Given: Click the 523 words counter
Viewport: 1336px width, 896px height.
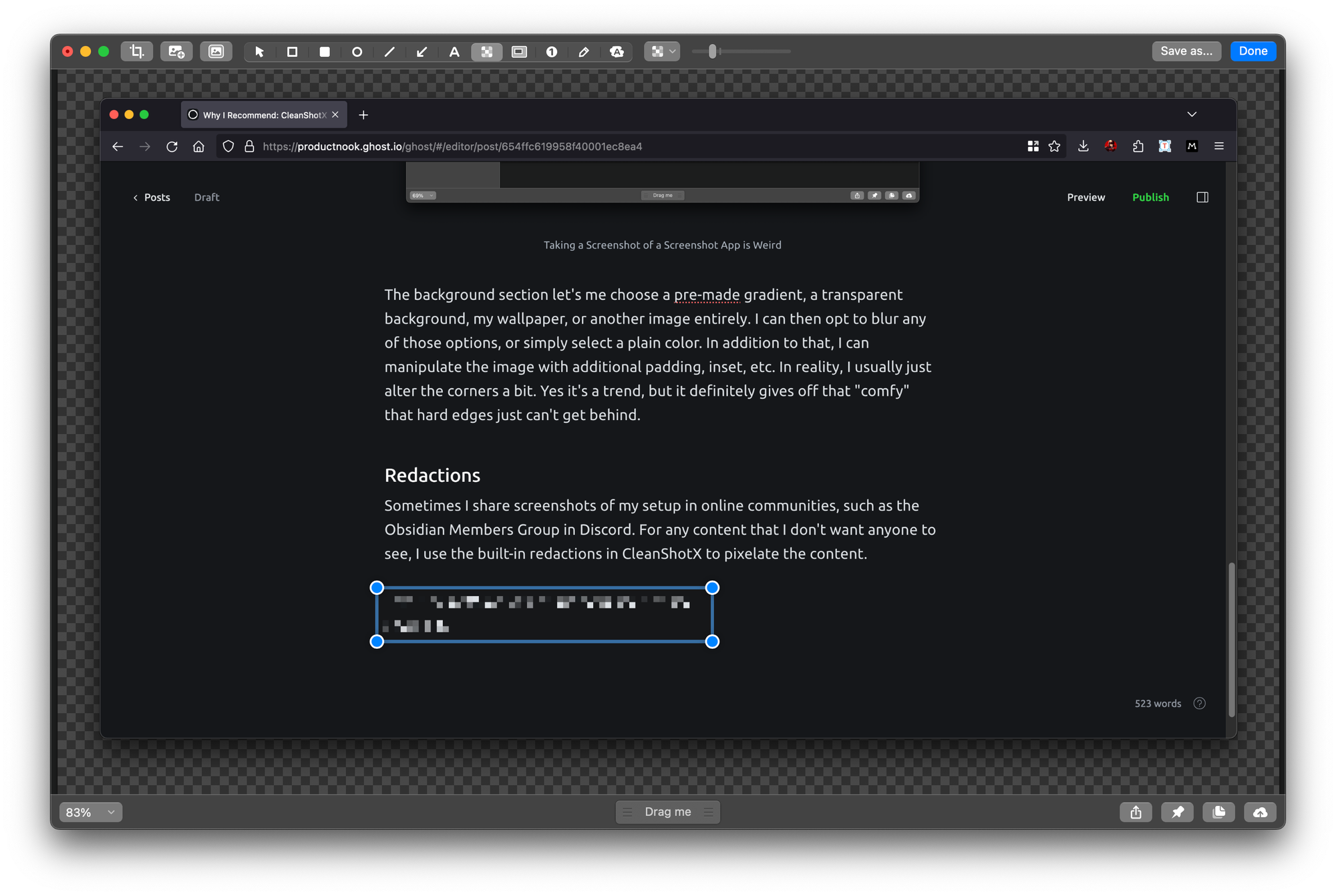Looking at the screenshot, I should coord(1158,703).
